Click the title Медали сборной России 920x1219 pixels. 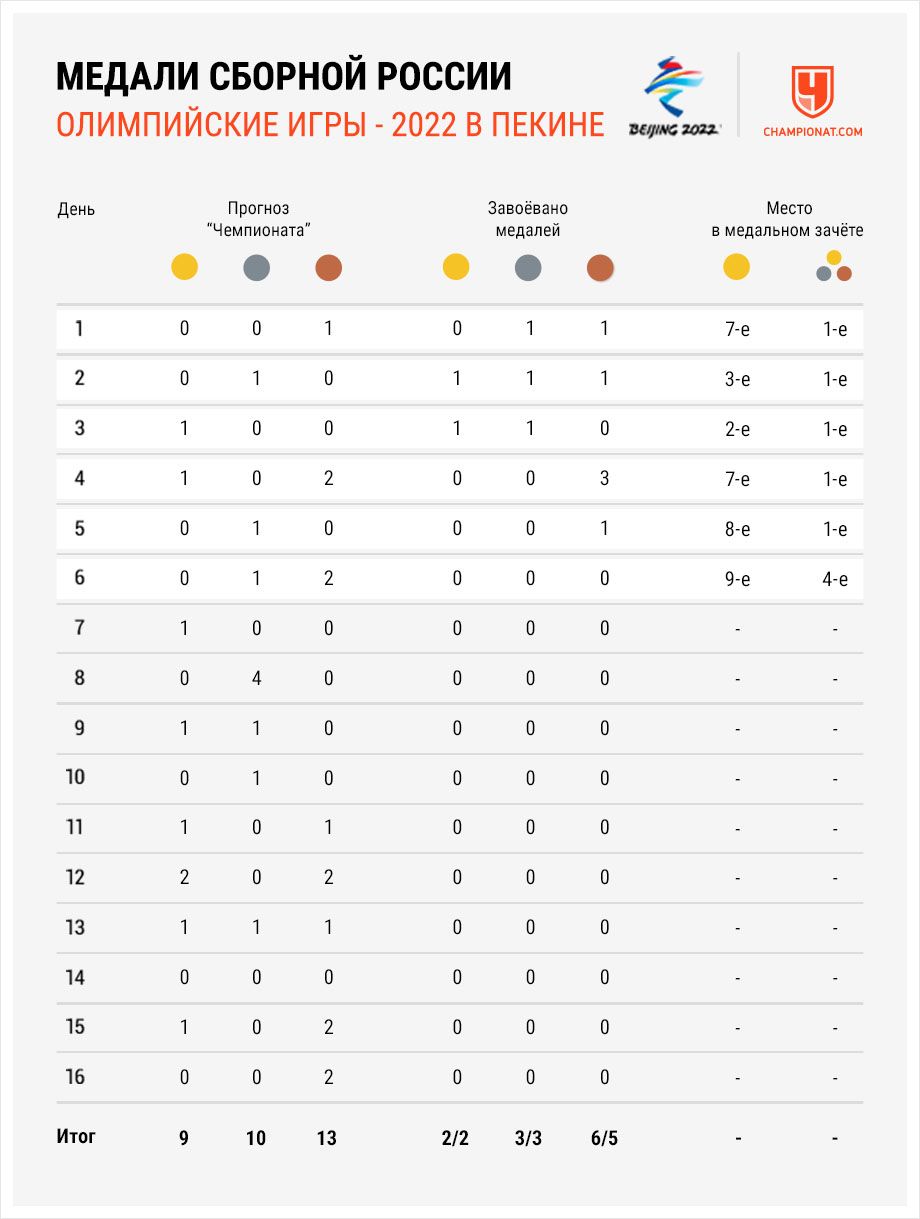pos(283,75)
